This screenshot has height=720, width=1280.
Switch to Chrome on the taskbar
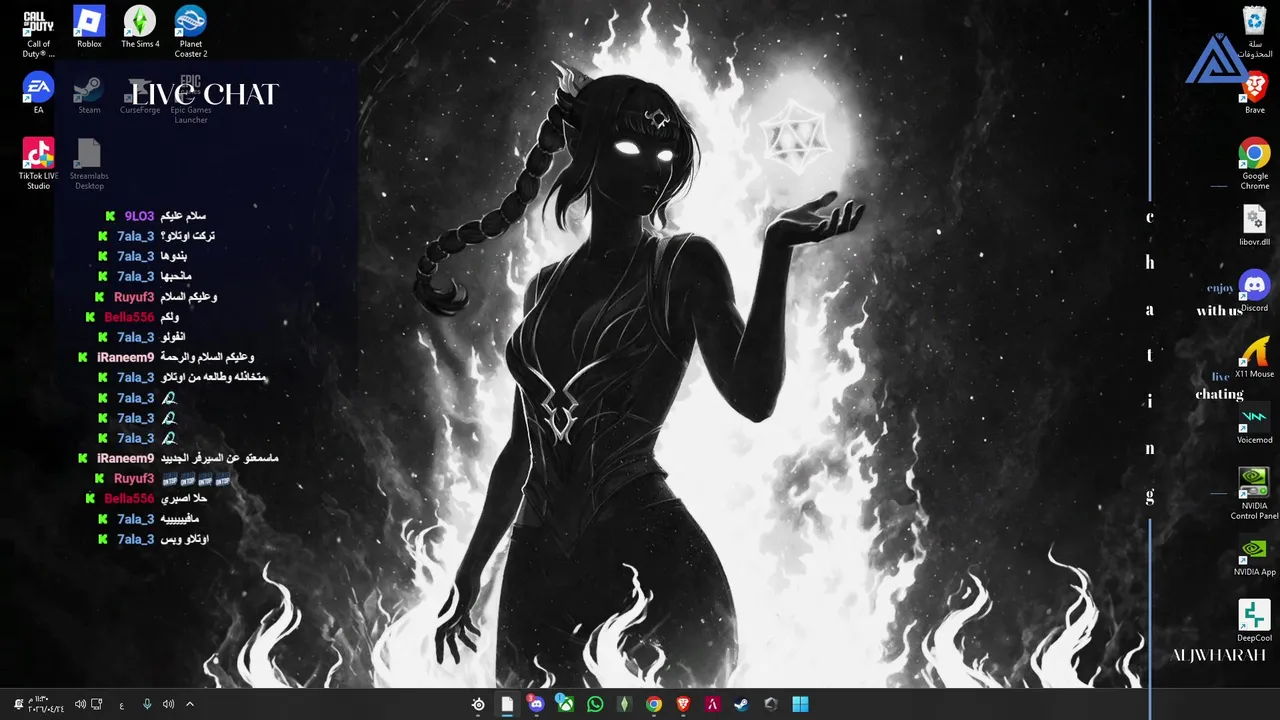(x=653, y=704)
